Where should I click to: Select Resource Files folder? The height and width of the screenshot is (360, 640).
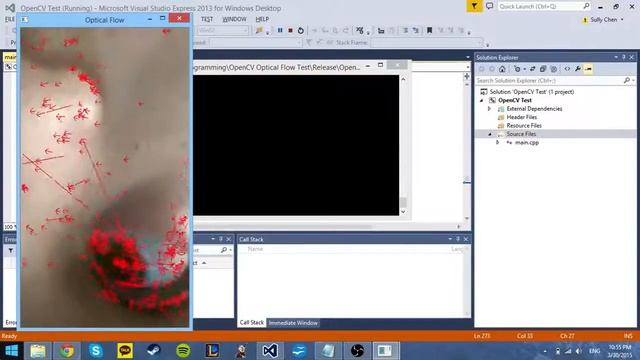point(524,126)
